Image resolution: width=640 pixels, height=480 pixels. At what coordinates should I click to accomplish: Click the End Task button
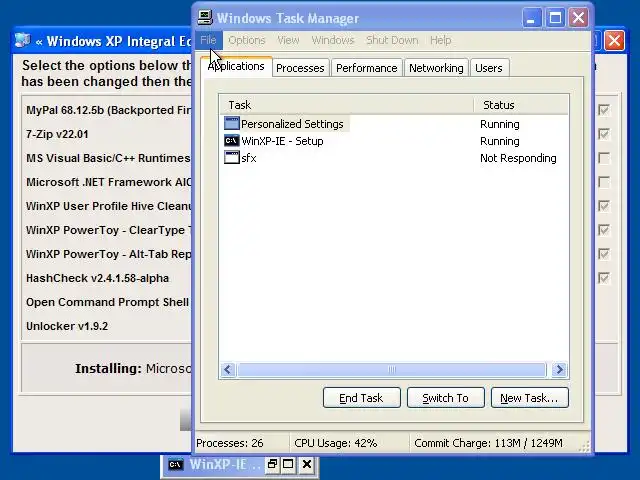coord(362,398)
